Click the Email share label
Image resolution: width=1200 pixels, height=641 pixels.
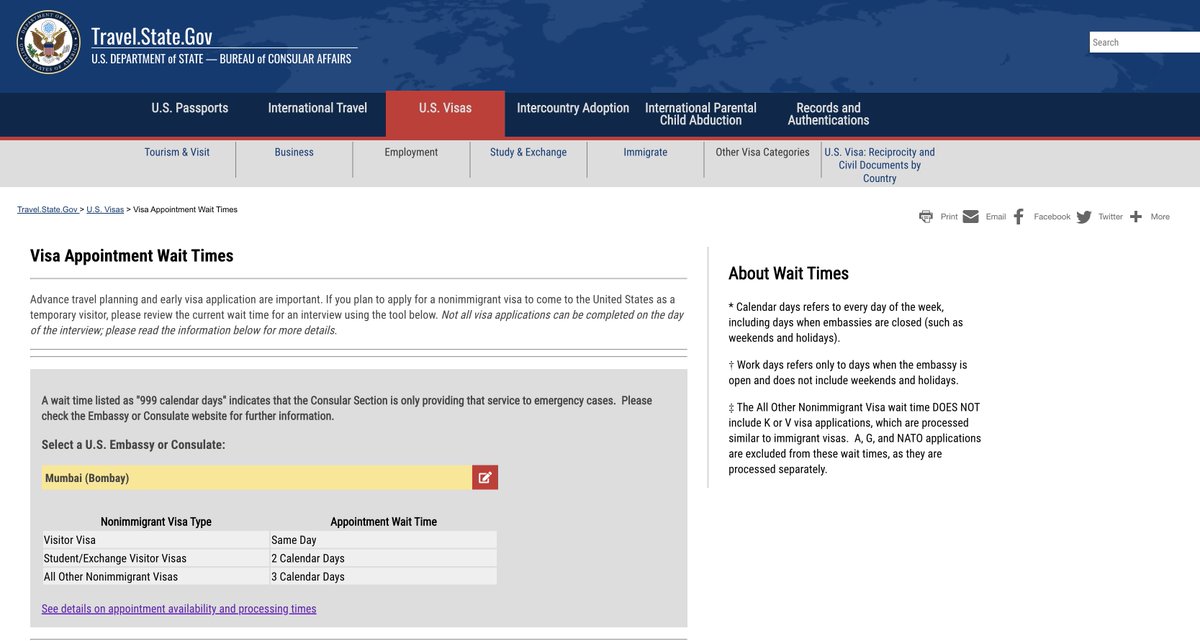[996, 217]
